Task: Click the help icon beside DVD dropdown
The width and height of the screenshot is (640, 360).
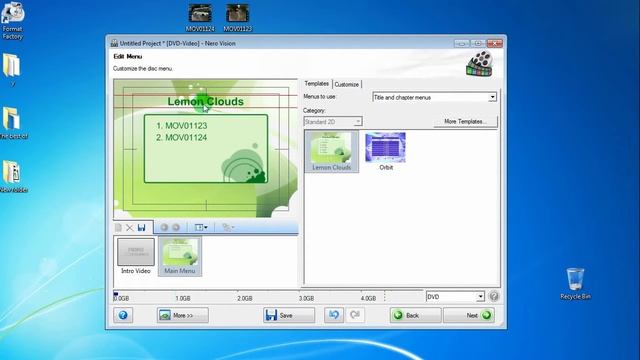Action: [493, 296]
